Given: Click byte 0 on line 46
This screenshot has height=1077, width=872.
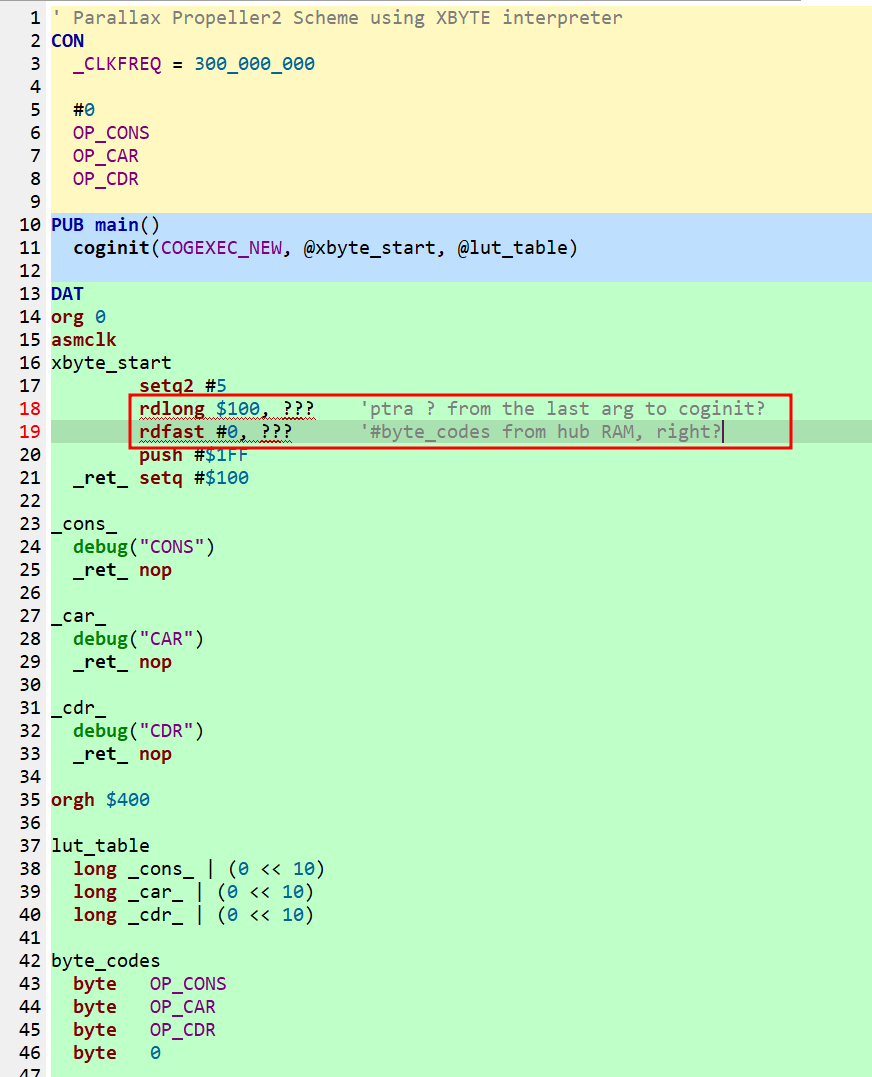Looking at the screenshot, I should tap(117, 1054).
